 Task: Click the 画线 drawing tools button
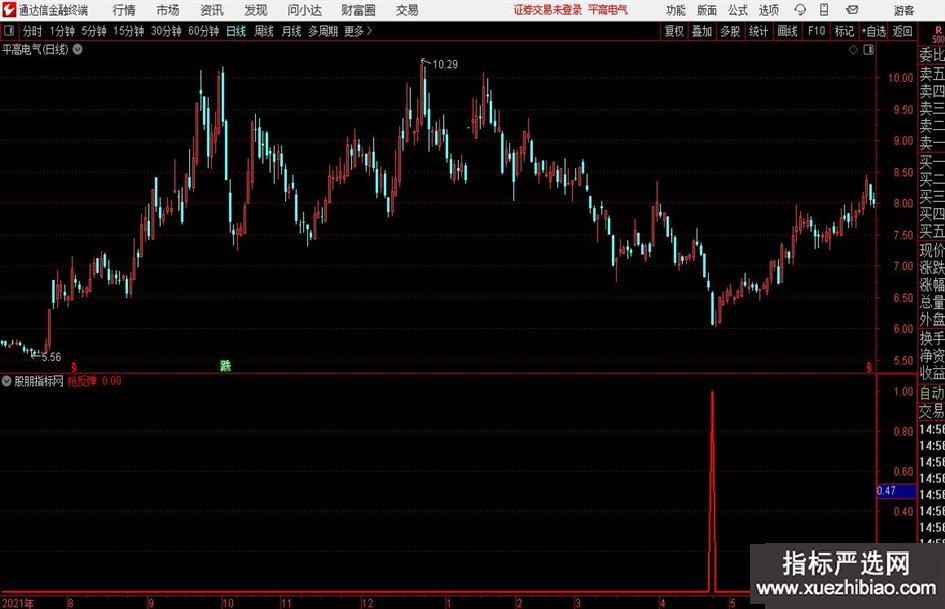coord(787,31)
